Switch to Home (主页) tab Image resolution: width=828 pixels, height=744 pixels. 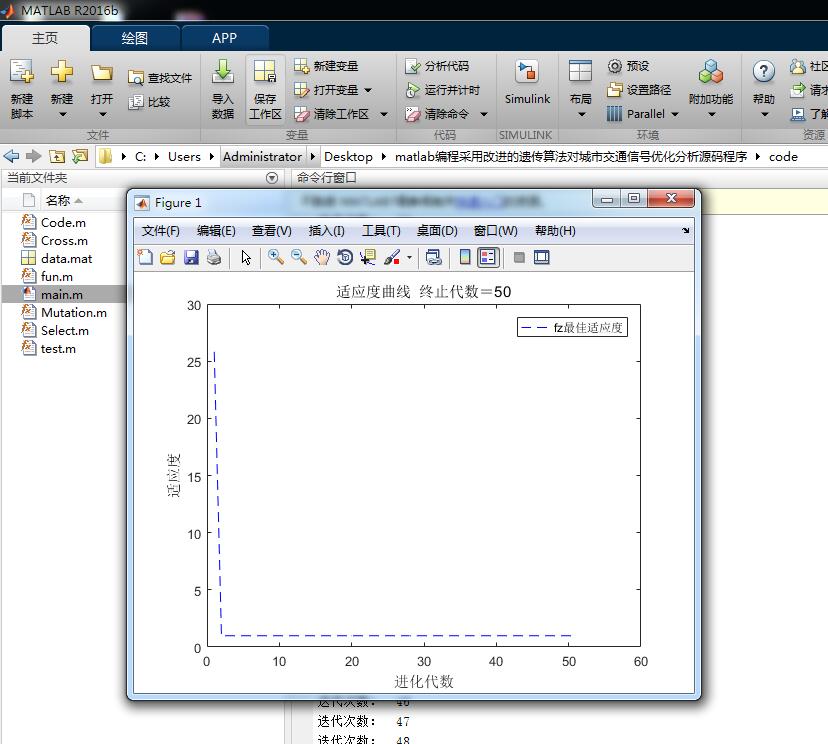click(x=45, y=38)
